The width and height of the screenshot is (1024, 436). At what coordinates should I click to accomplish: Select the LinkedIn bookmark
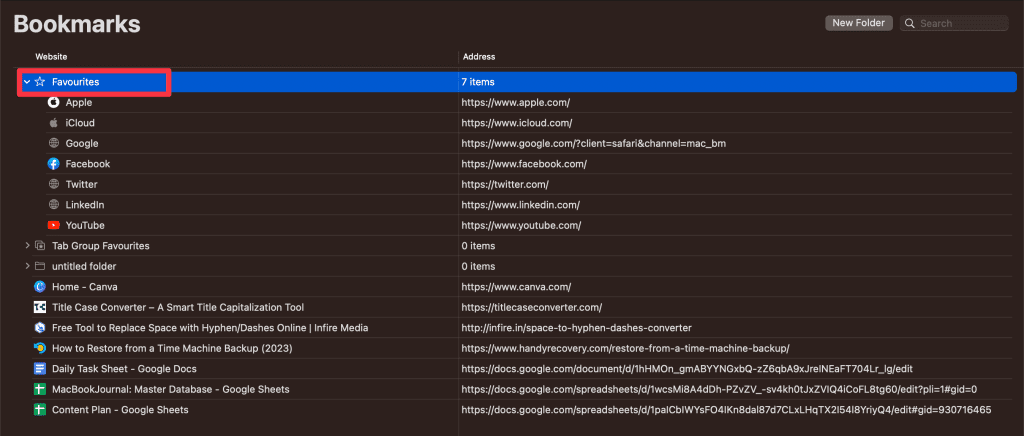(85, 205)
